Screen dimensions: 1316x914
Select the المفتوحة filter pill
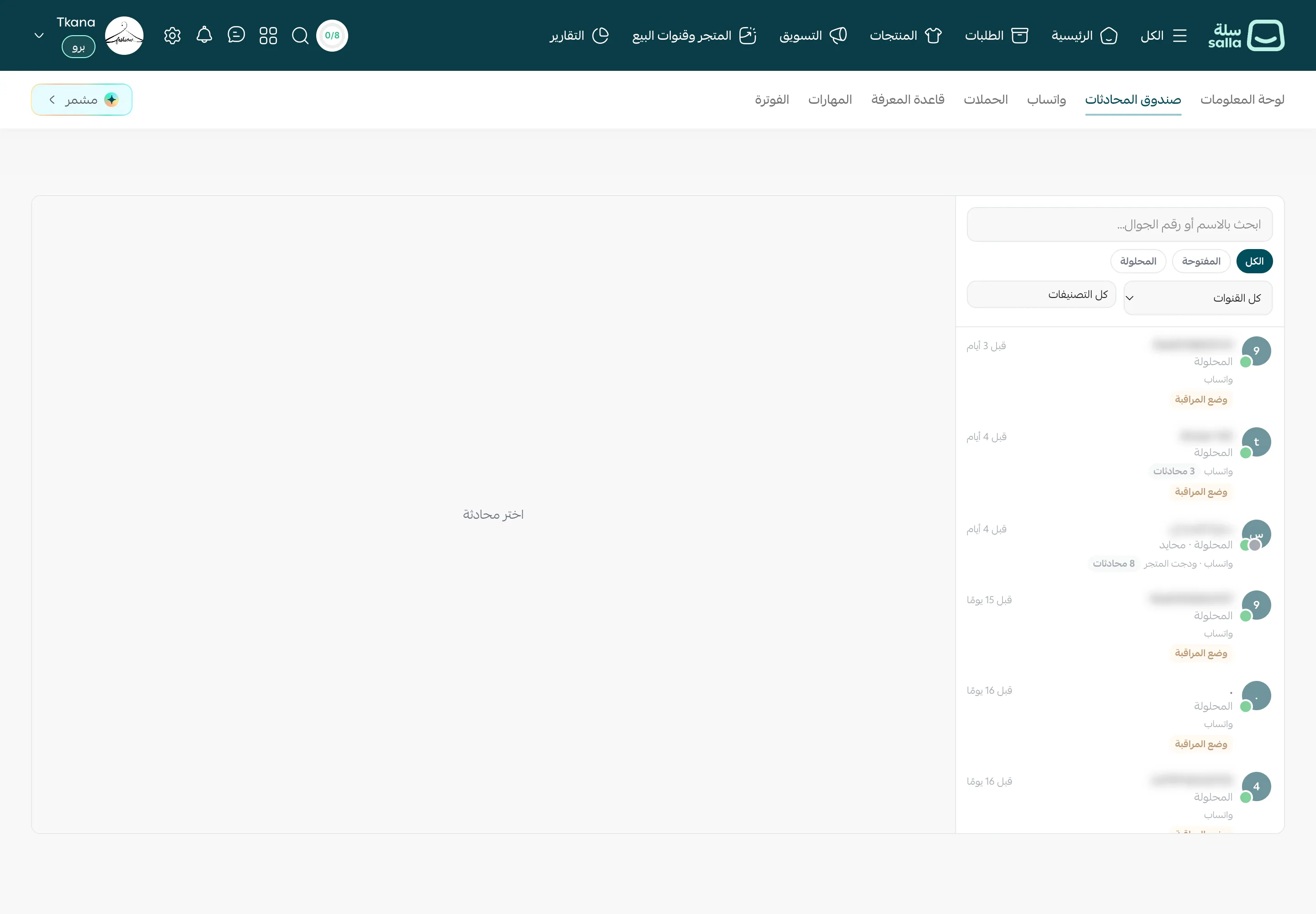coord(1201,261)
